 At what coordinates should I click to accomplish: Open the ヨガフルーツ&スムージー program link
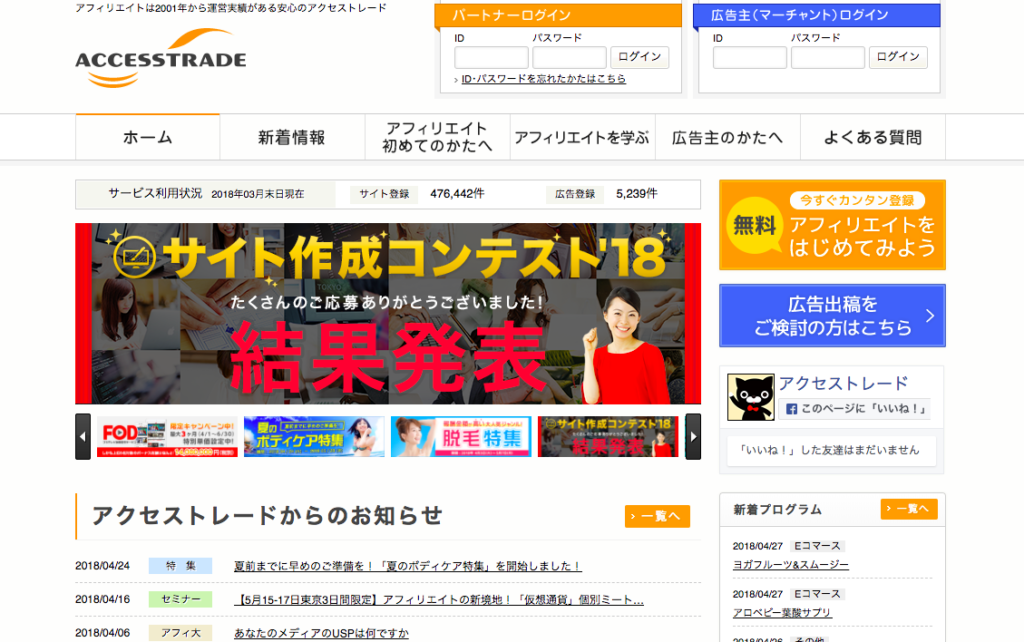[790, 565]
